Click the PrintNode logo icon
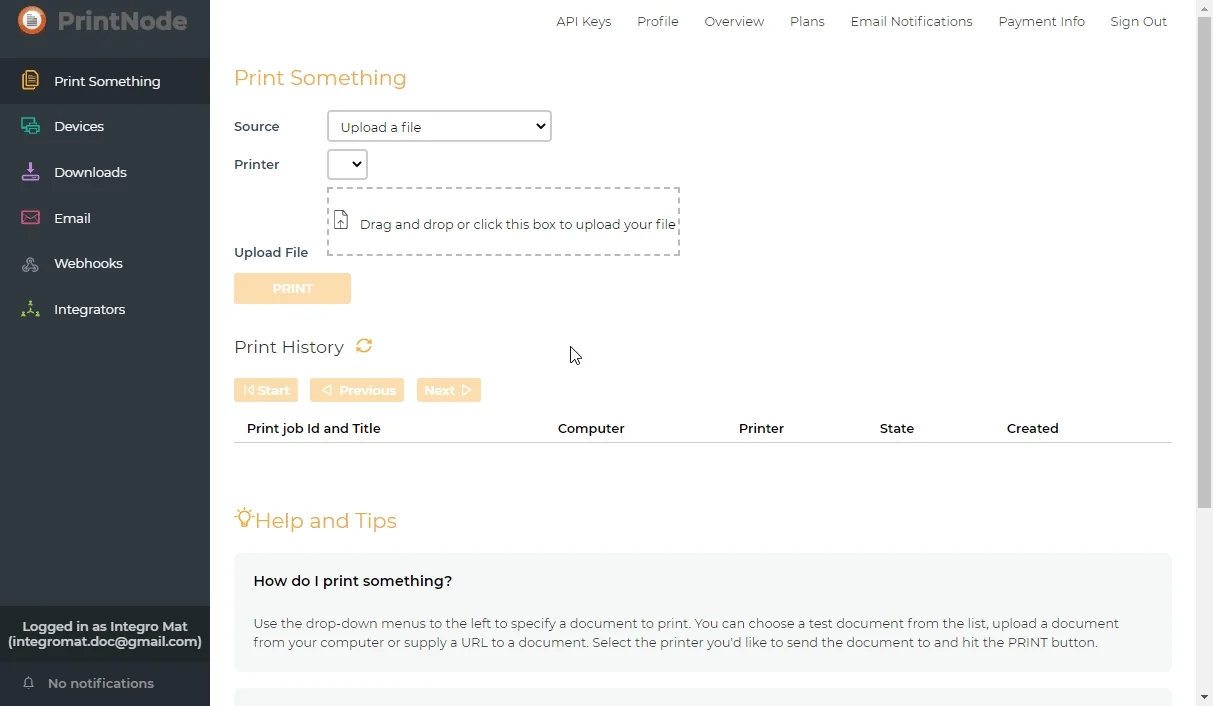The width and height of the screenshot is (1213, 706). [32, 20]
